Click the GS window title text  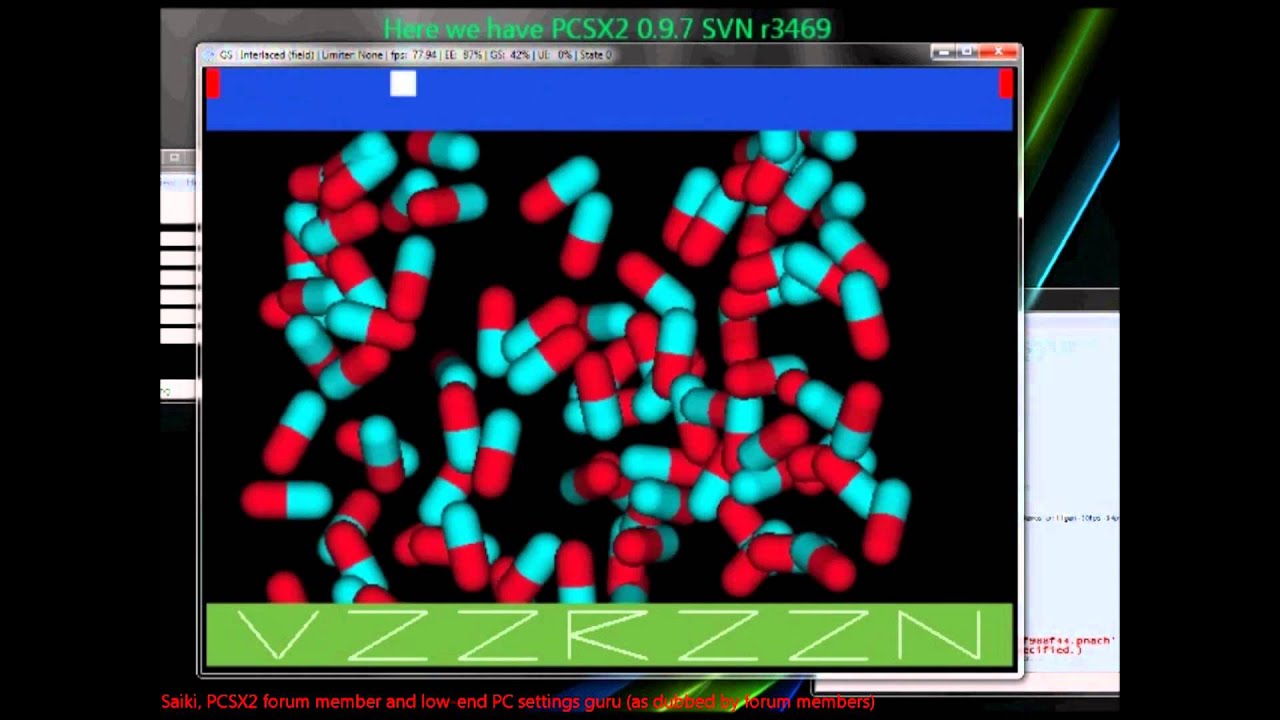point(415,55)
